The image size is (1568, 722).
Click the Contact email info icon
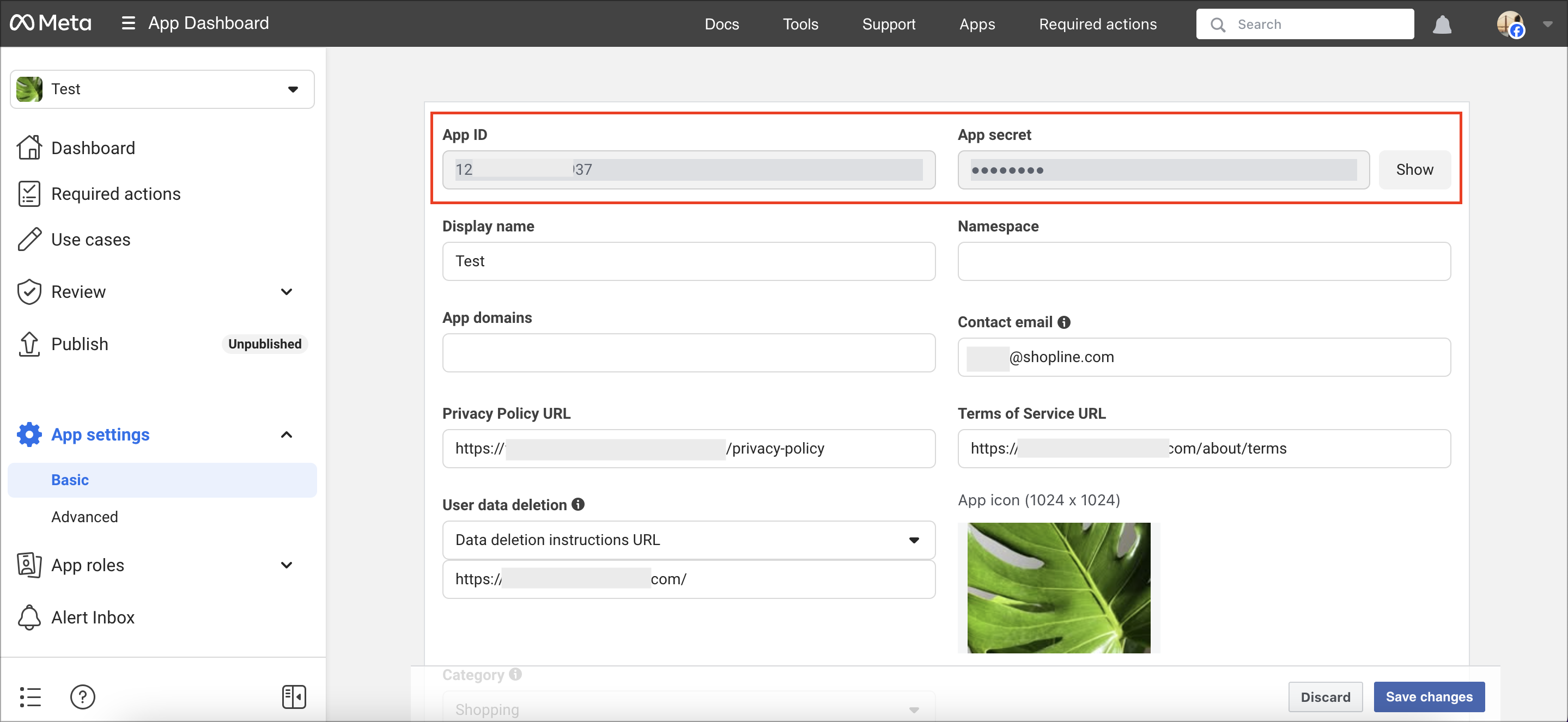(x=1064, y=322)
